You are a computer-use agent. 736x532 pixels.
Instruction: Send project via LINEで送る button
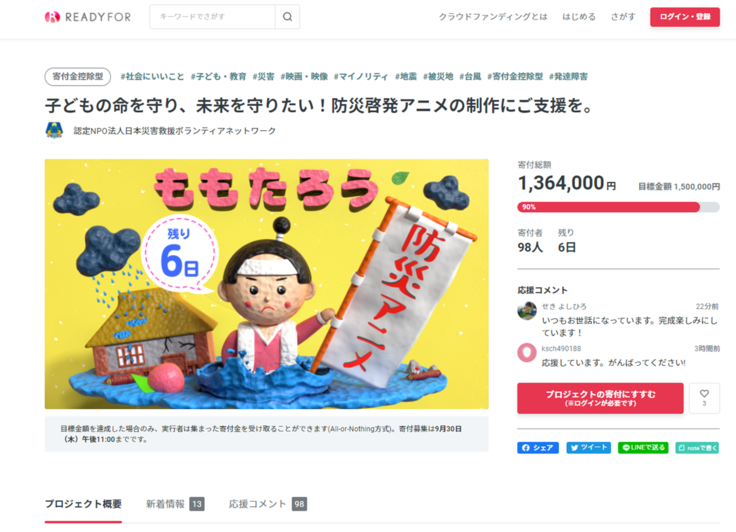pyautogui.click(x=643, y=447)
